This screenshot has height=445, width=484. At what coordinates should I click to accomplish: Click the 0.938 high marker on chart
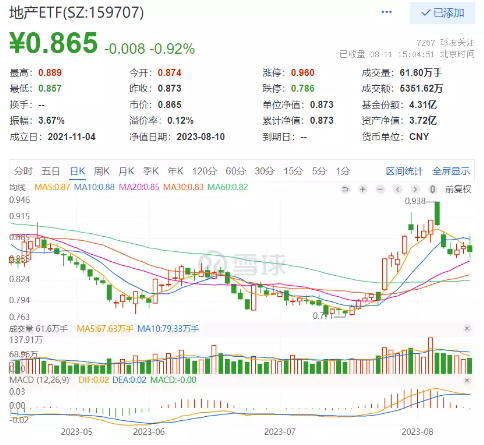415,201
